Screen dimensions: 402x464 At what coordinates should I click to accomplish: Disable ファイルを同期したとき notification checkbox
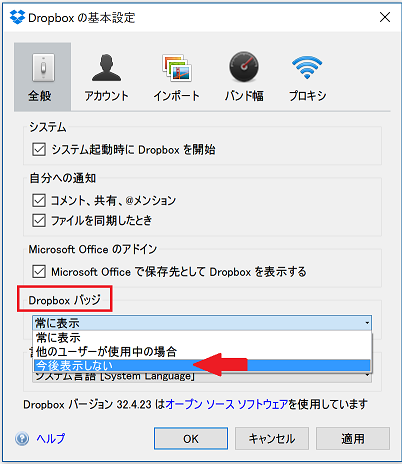39,220
